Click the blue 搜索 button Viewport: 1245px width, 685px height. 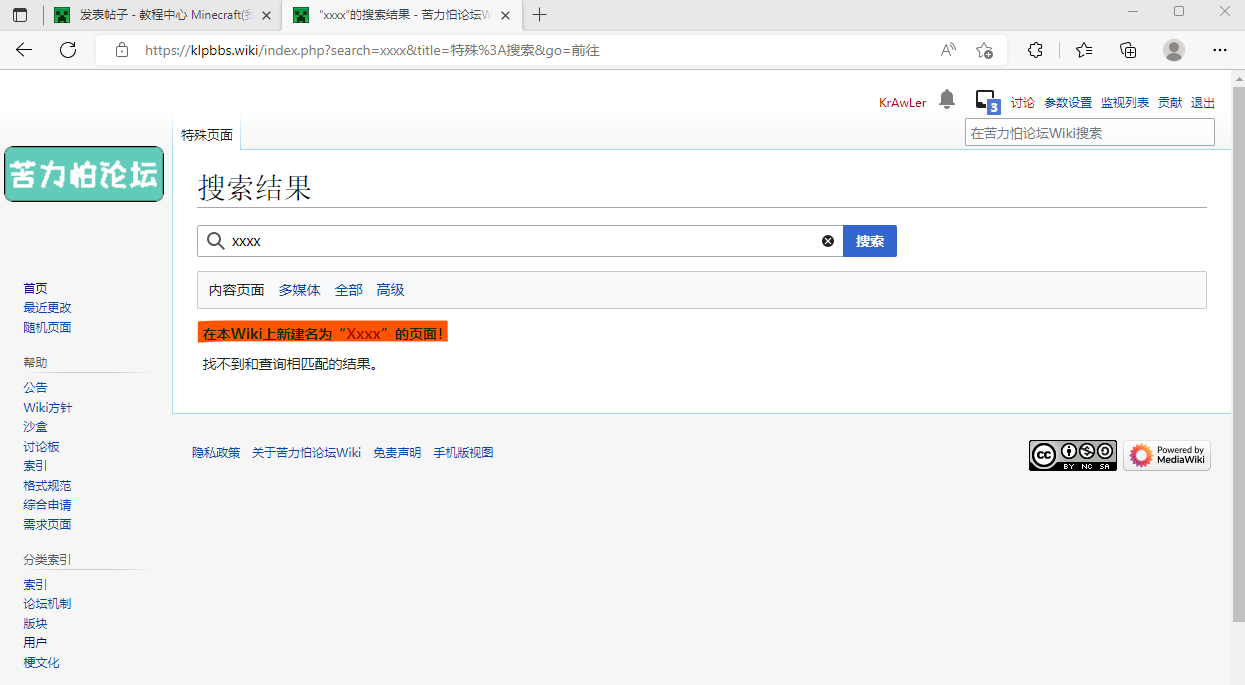click(x=870, y=241)
